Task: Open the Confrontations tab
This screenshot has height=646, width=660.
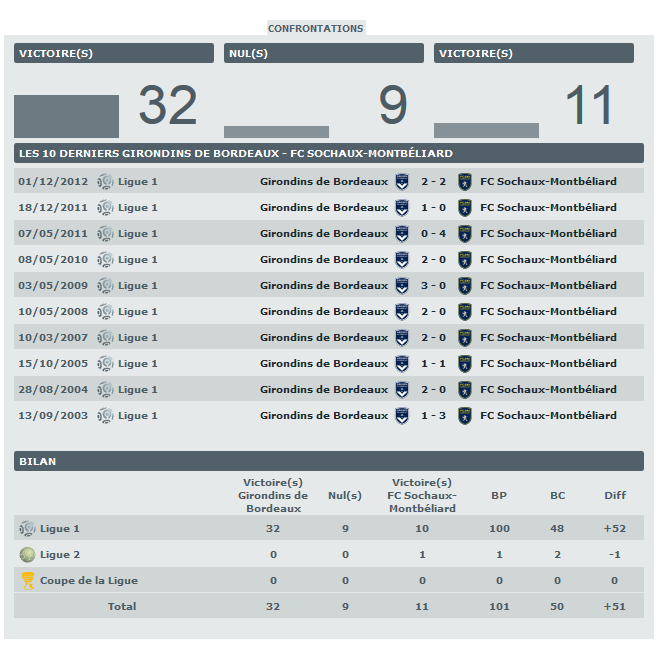Action: (316, 28)
